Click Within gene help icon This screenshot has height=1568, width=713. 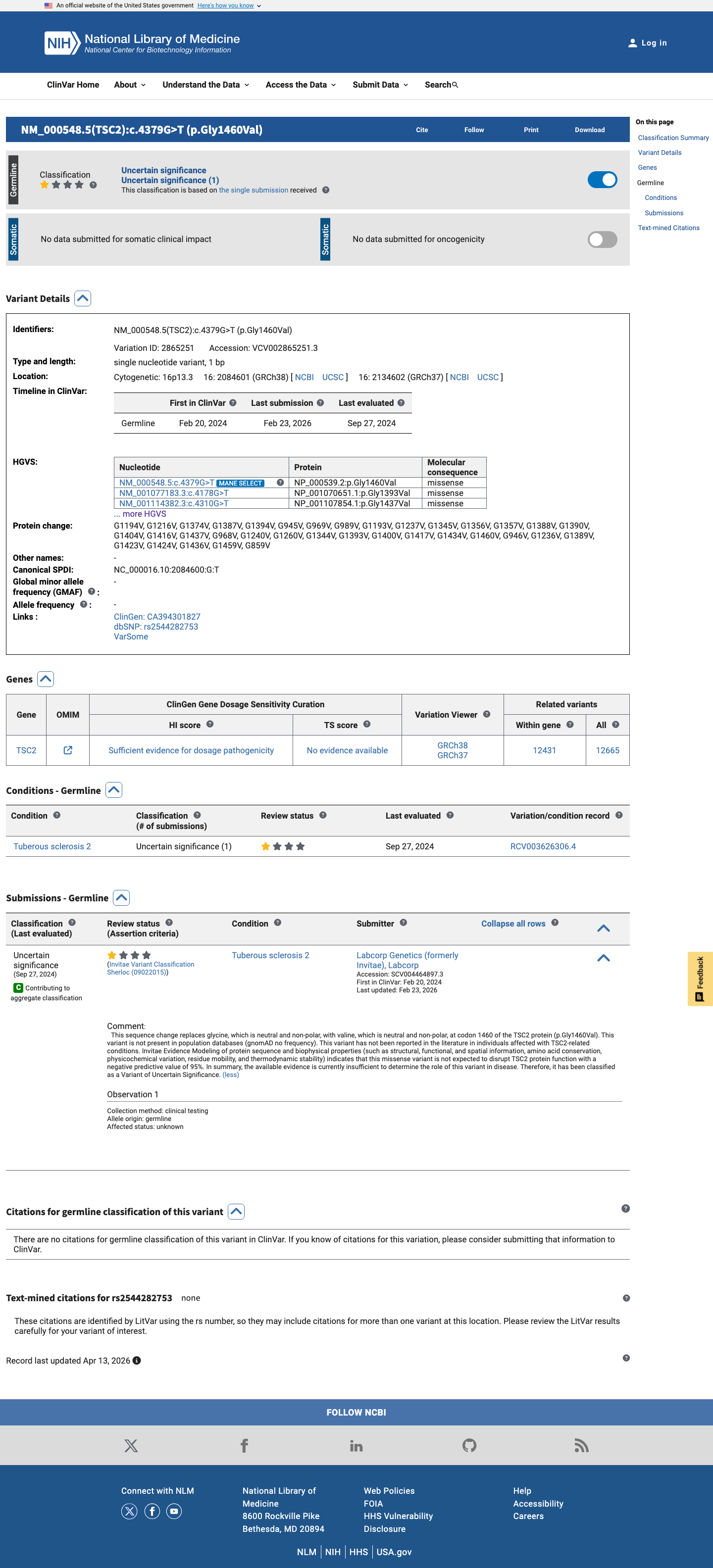pyautogui.click(x=570, y=724)
